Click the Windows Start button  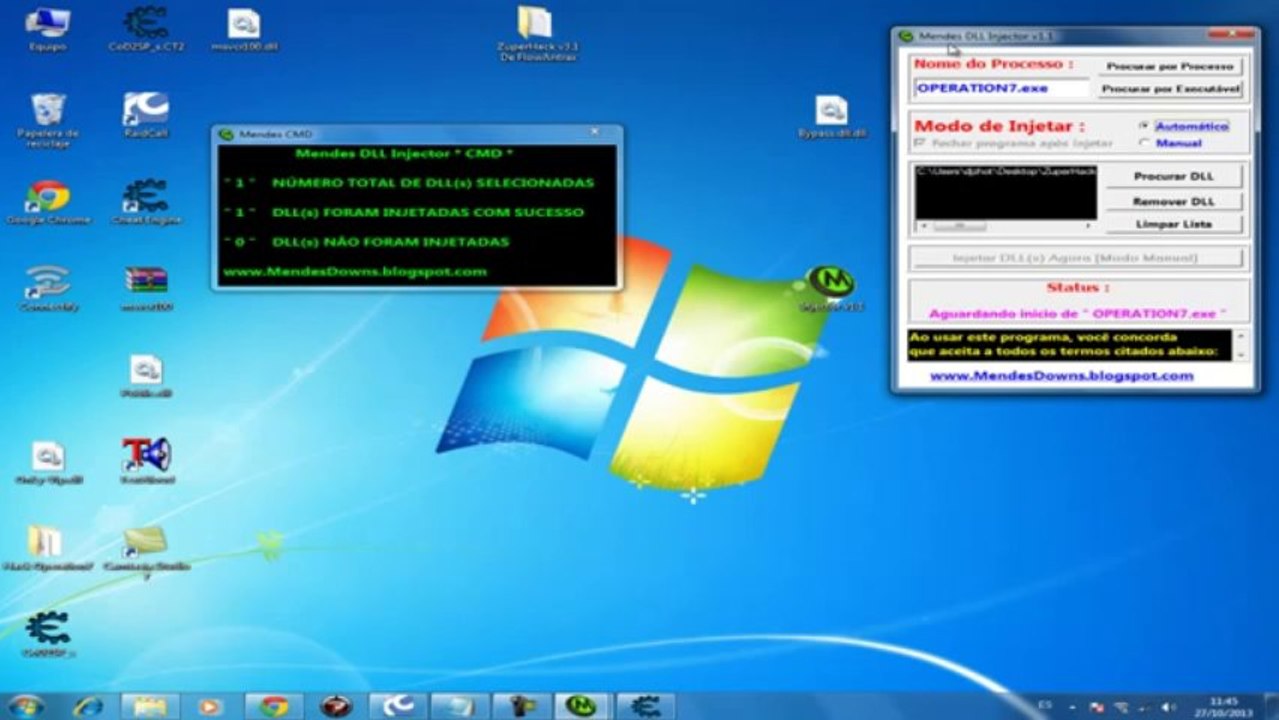24,706
